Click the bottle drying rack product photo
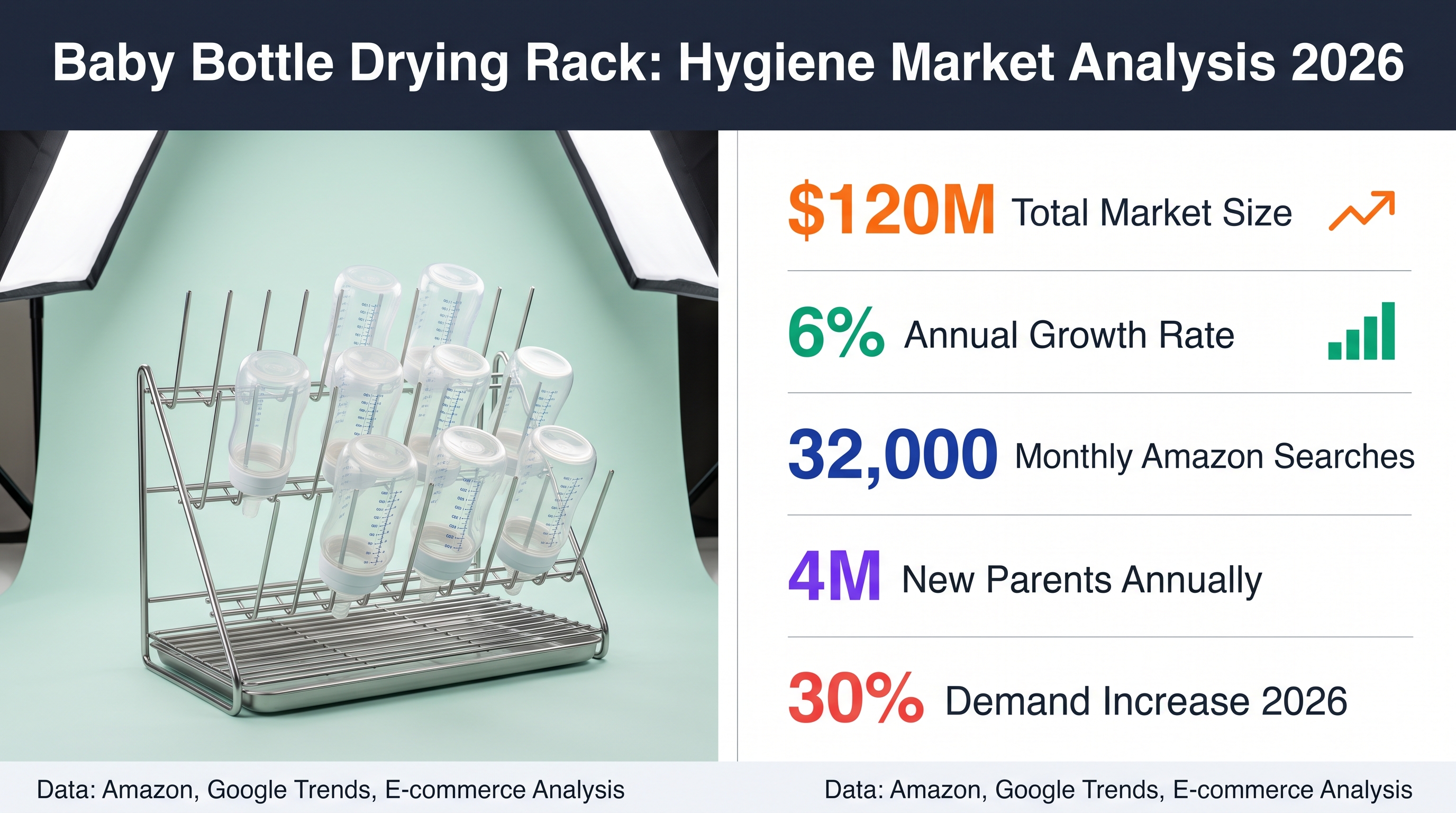The height and width of the screenshot is (813, 1456). coord(359,446)
